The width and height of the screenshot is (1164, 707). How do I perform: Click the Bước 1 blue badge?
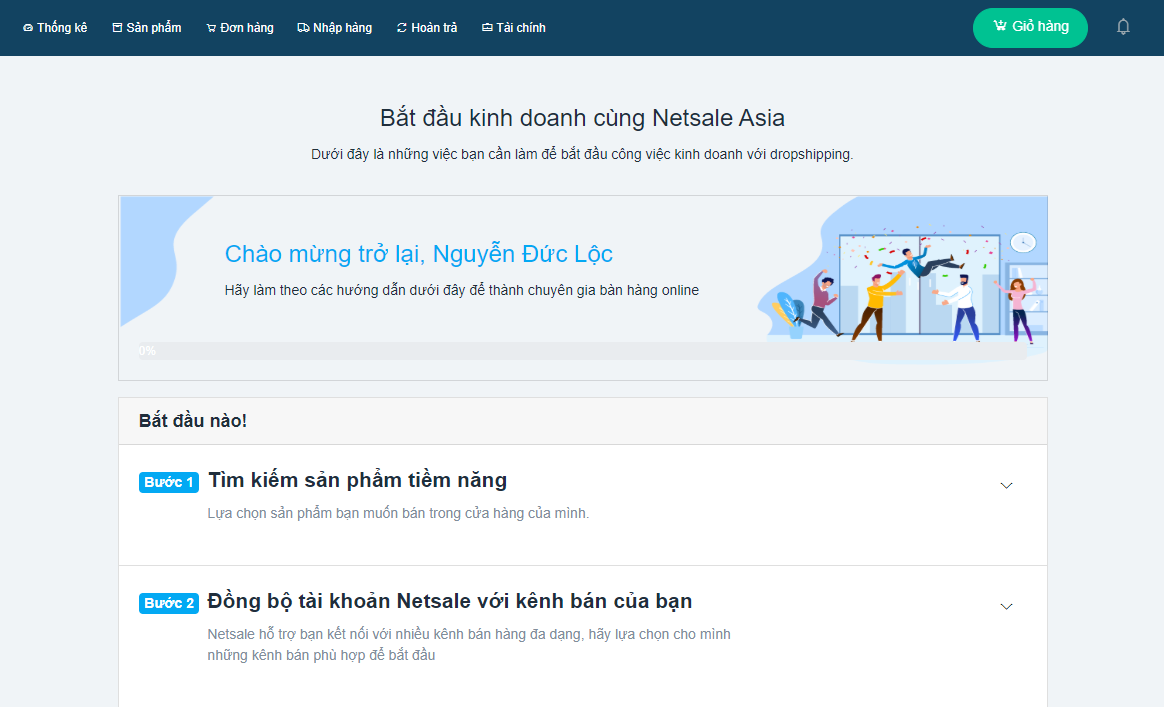pyautogui.click(x=169, y=482)
